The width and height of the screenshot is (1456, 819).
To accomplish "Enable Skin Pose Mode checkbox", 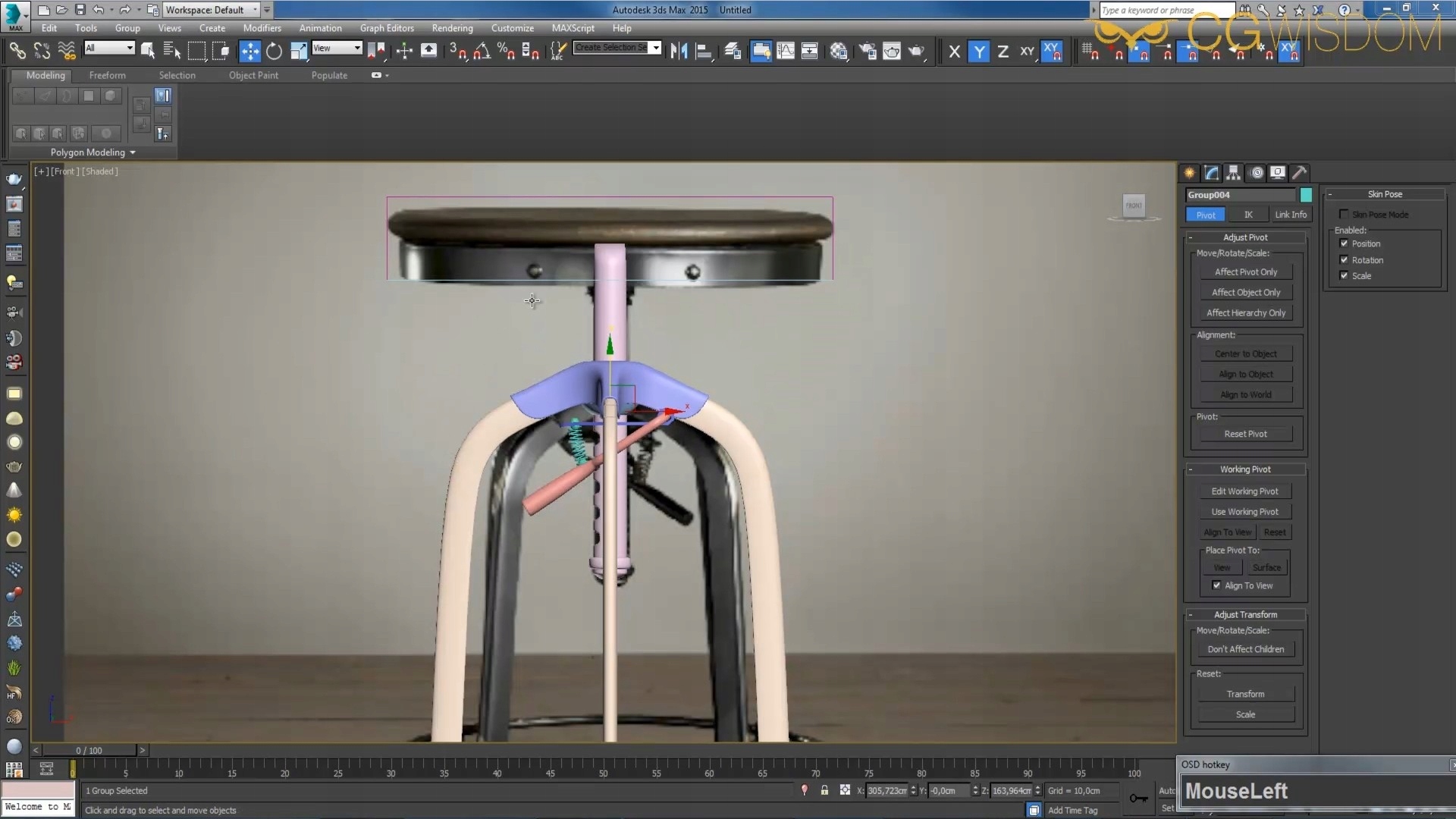I will [1344, 215].
